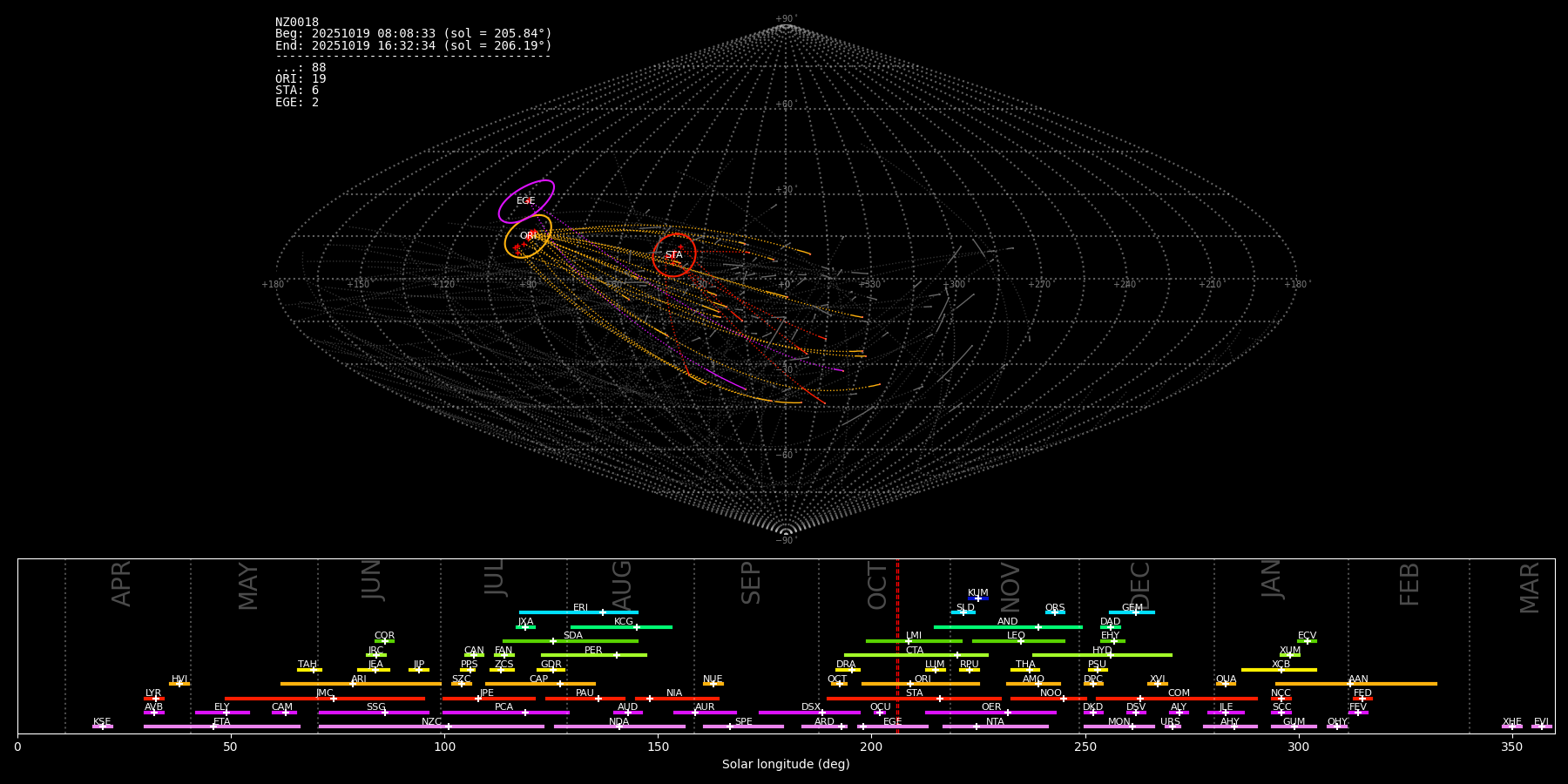Screen dimensions: 1568x784
Task: Click the OER shower label
Action: (x=991, y=707)
